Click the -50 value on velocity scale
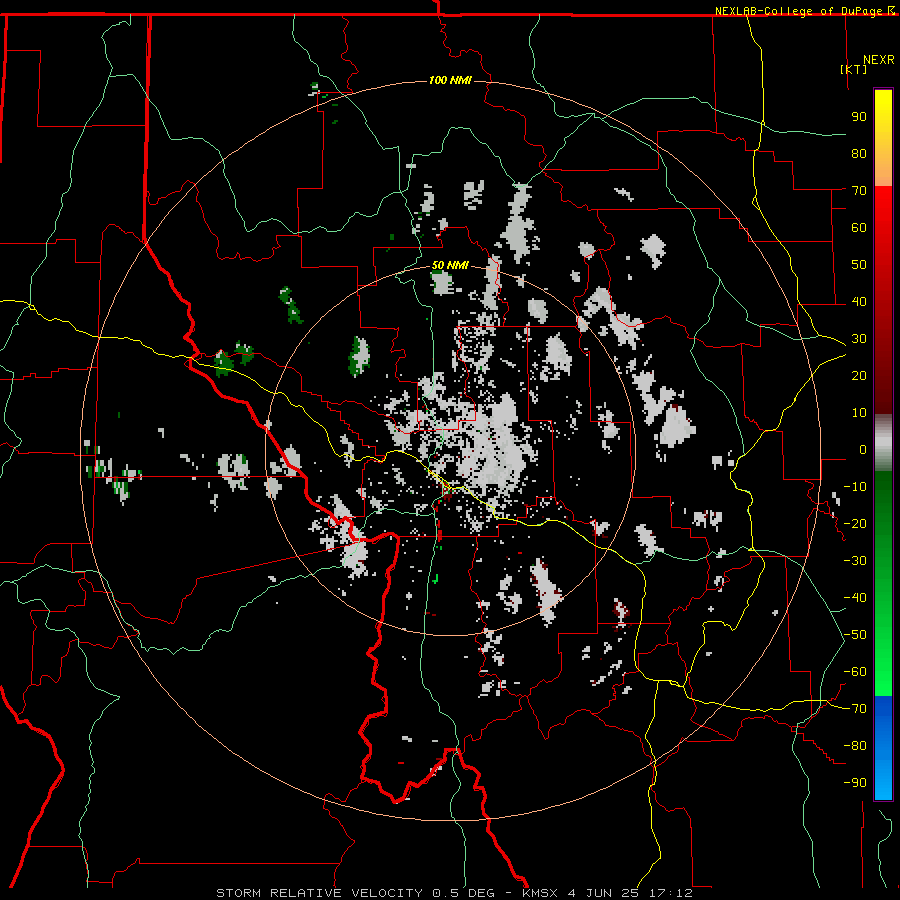Screen dimensions: 900x900 (x=855, y=635)
